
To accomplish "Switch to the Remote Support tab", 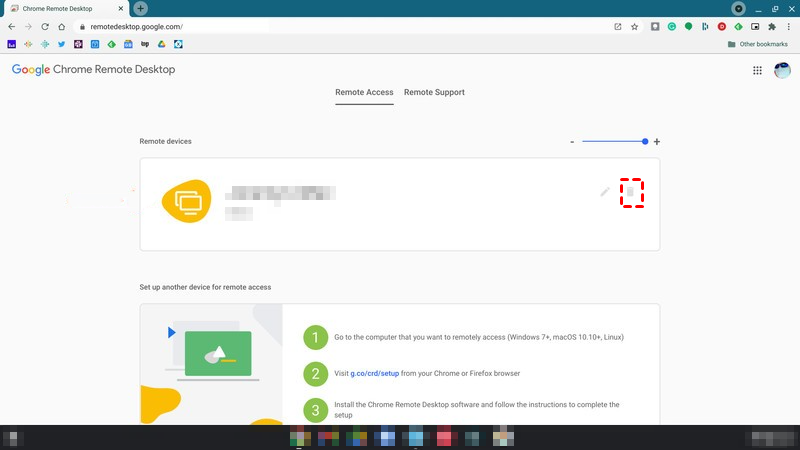I will coord(434,92).
